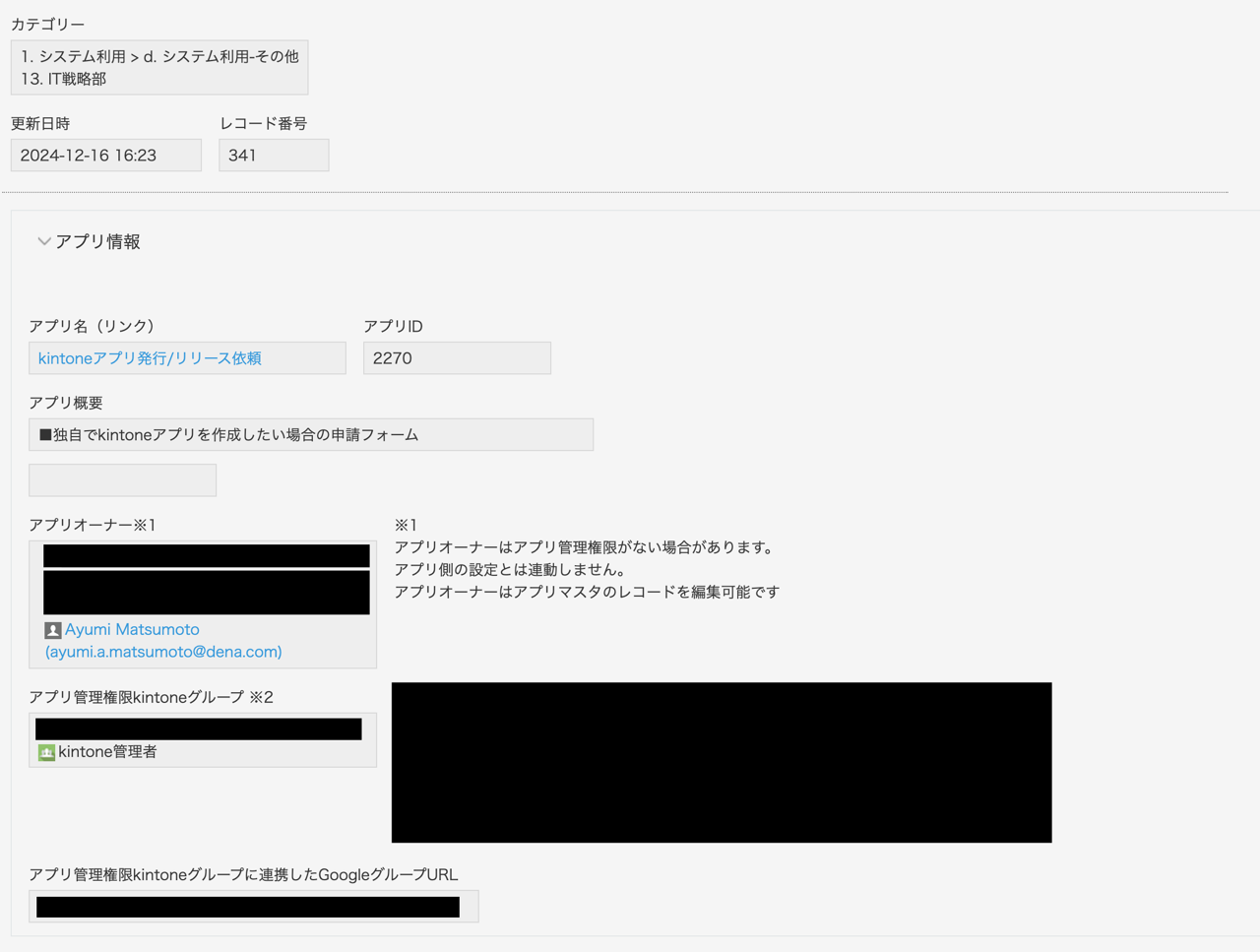Click the アプリ情報 section heading text
The image size is (1260, 952).
pos(97,242)
